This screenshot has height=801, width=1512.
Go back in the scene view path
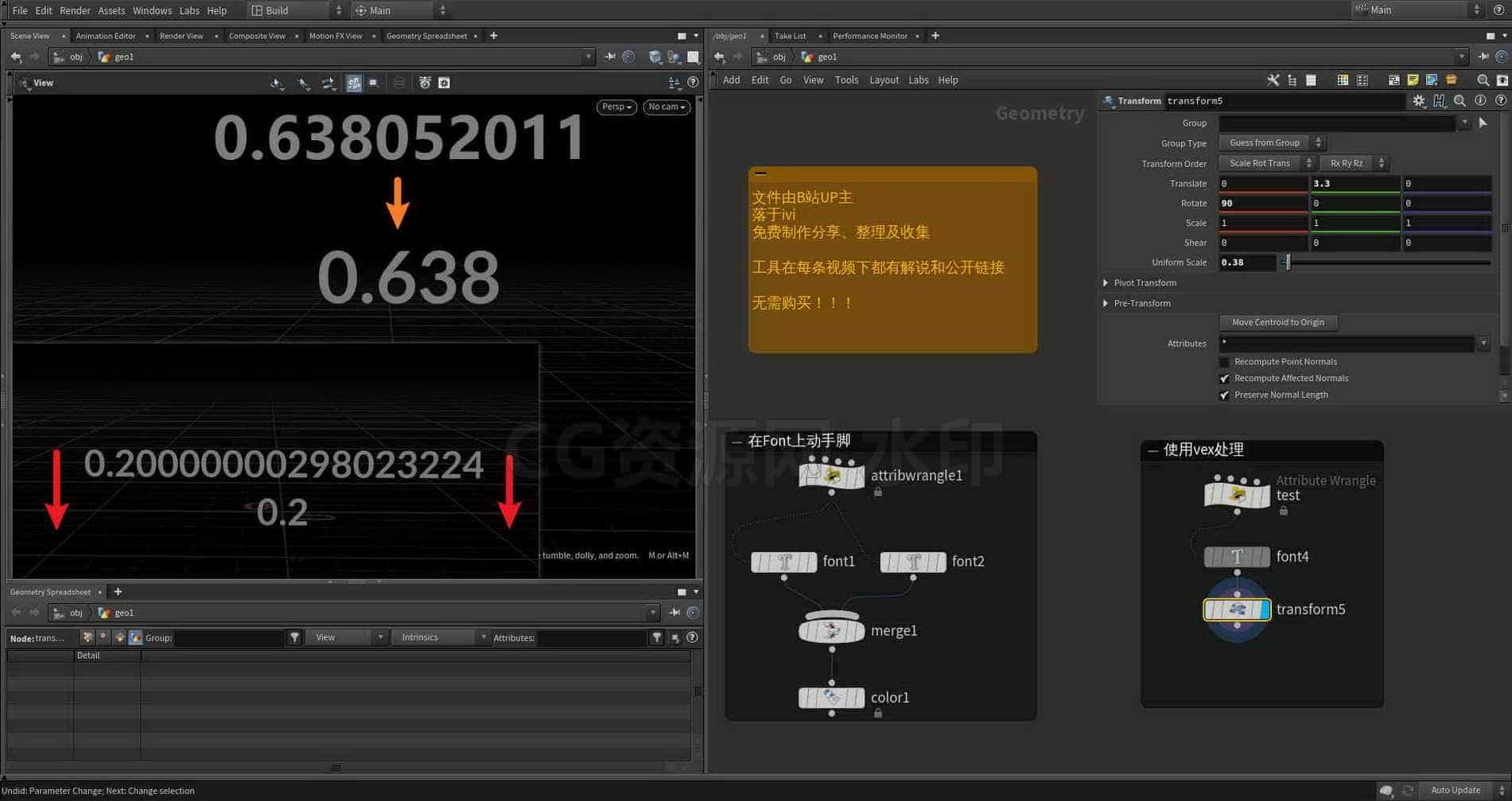click(x=16, y=57)
